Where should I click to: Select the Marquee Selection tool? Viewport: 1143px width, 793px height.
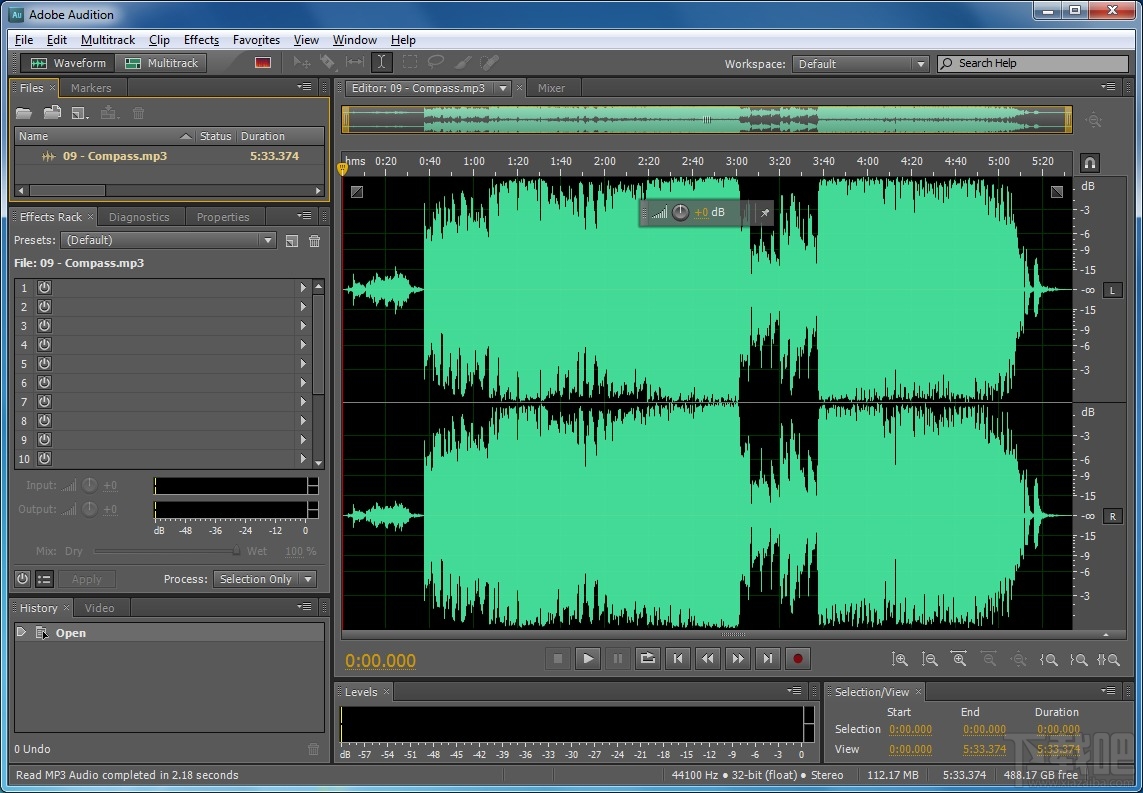tap(409, 62)
